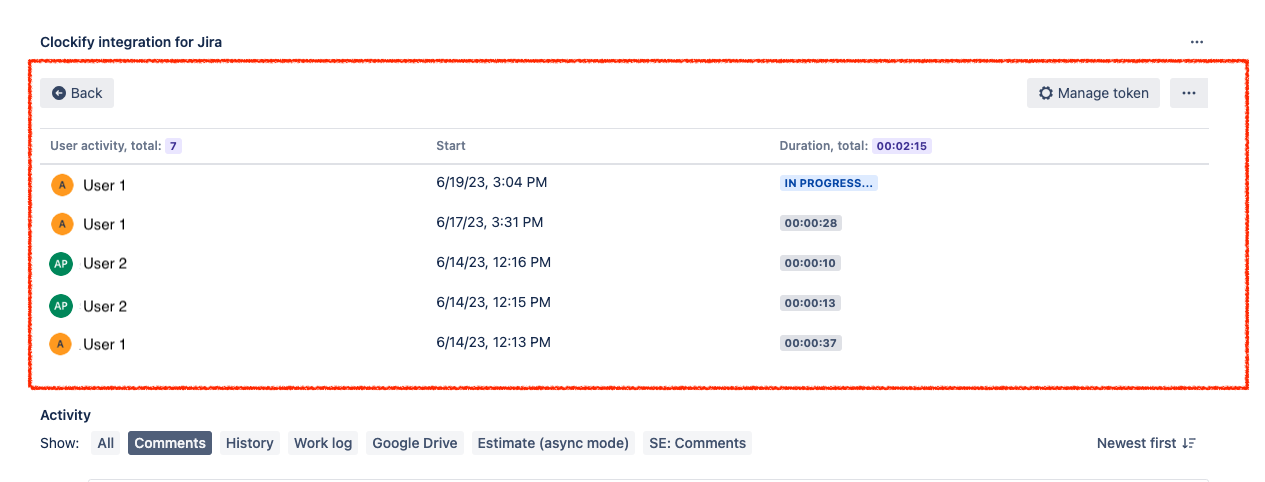Click User 1 avatar in the 6/17/23 row
The height and width of the screenshot is (482, 1265).
point(62,224)
